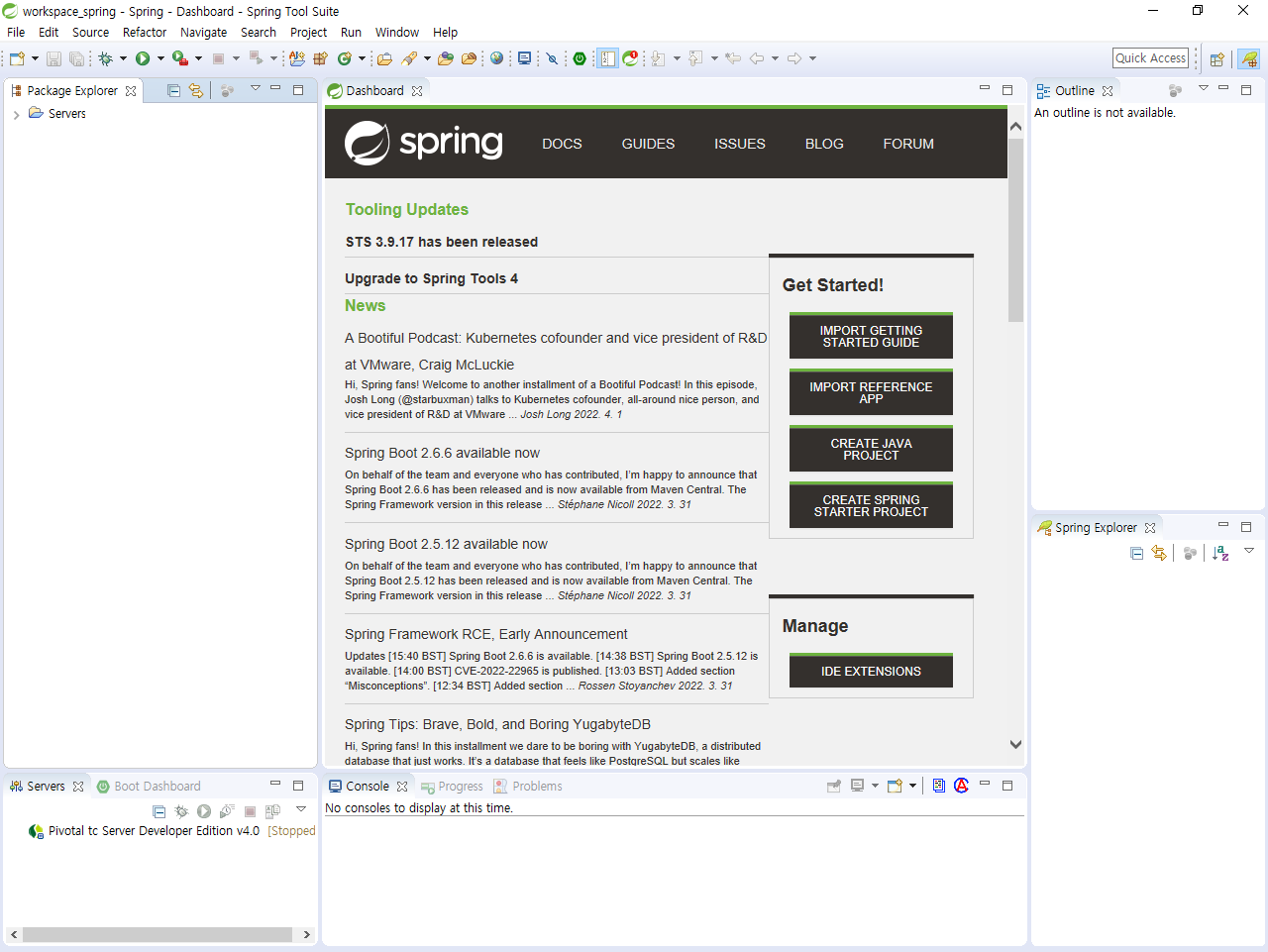Viewport: 1268px width, 952px height.
Task: Click the Run with external tools icon
Action: coord(180,58)
